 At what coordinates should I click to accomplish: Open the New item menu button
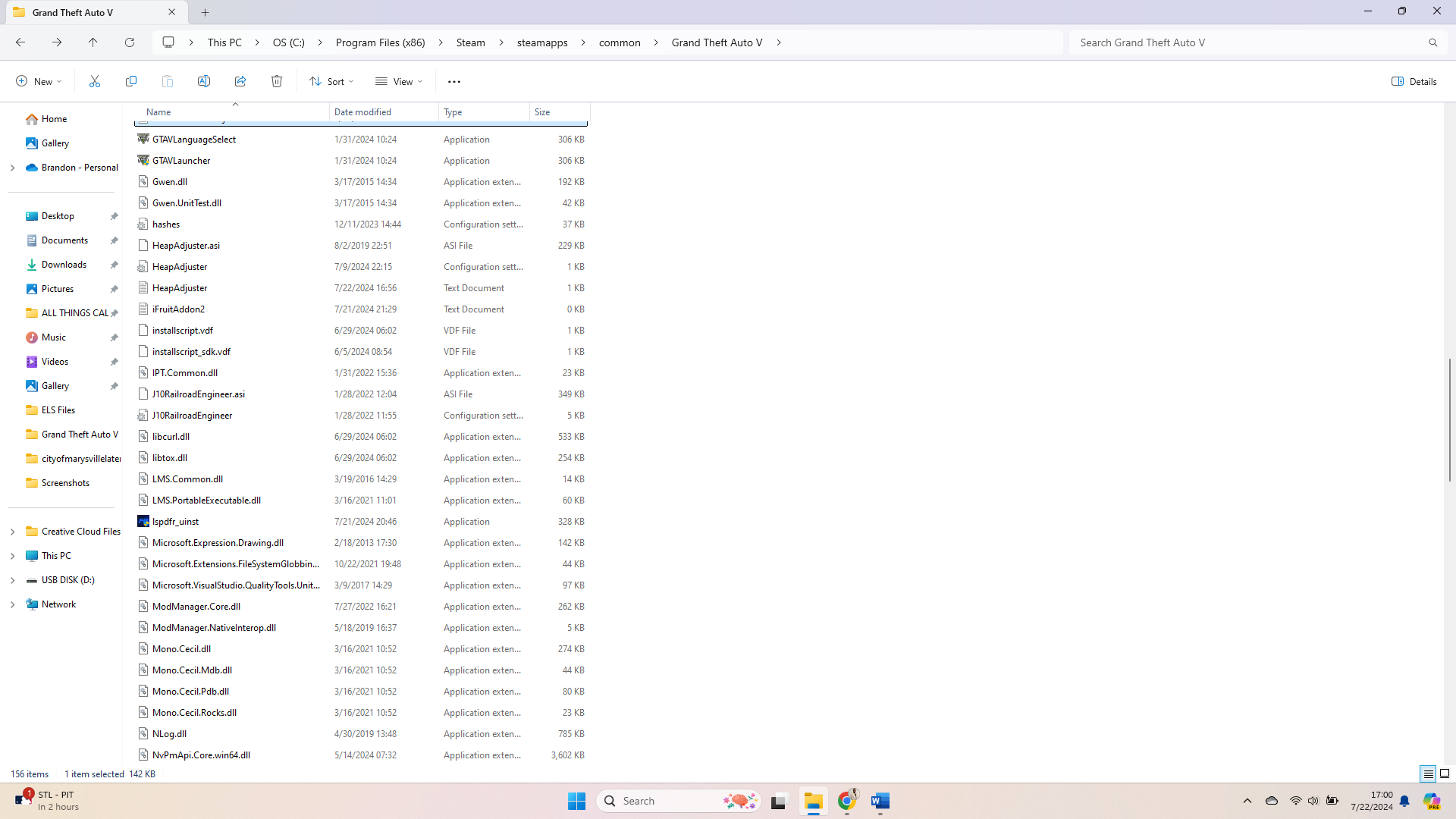coord(39,81)
